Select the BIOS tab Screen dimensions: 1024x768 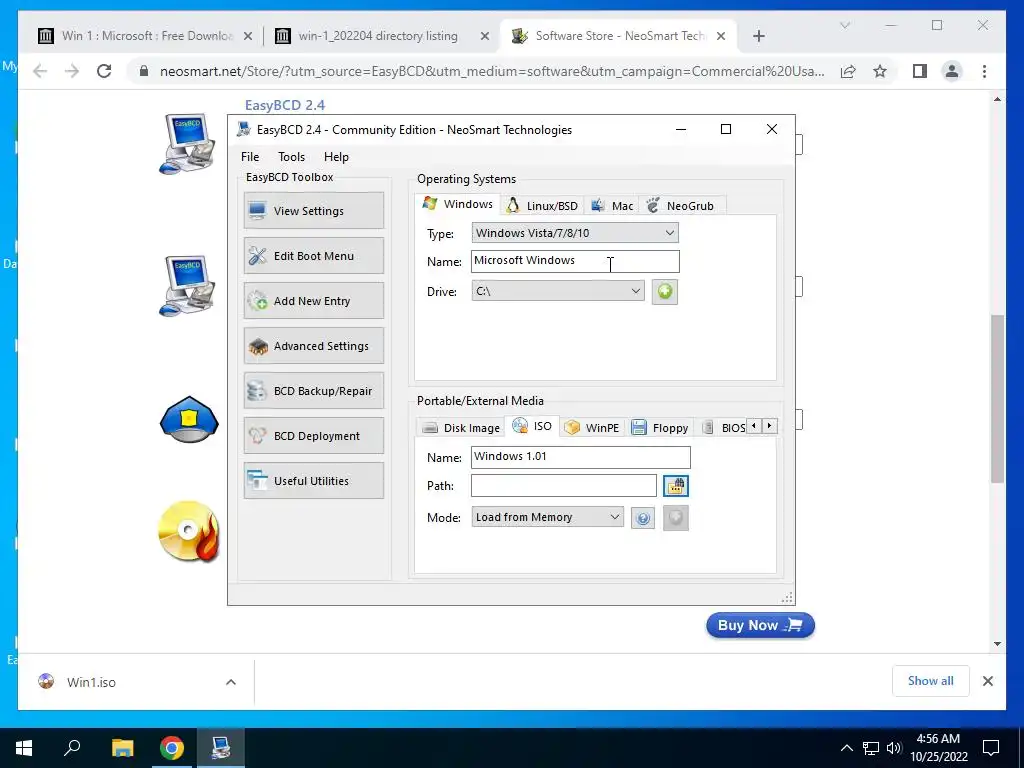click(x=723, y=428)
